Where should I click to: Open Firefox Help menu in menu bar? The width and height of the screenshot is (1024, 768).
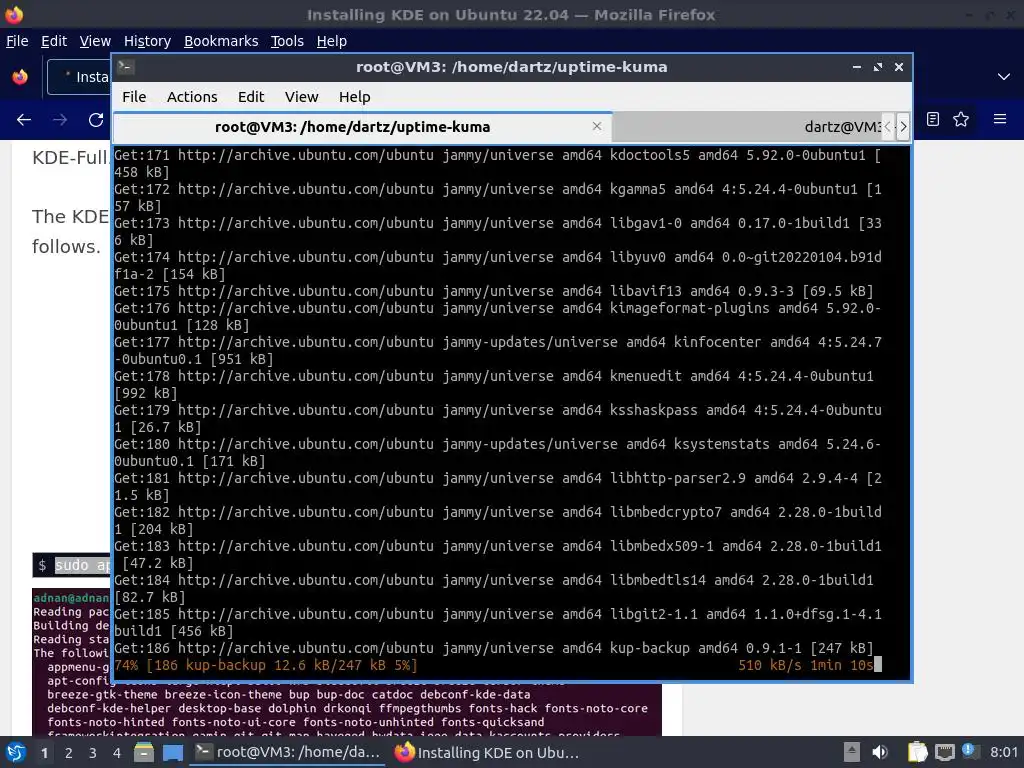click(332, 41)
